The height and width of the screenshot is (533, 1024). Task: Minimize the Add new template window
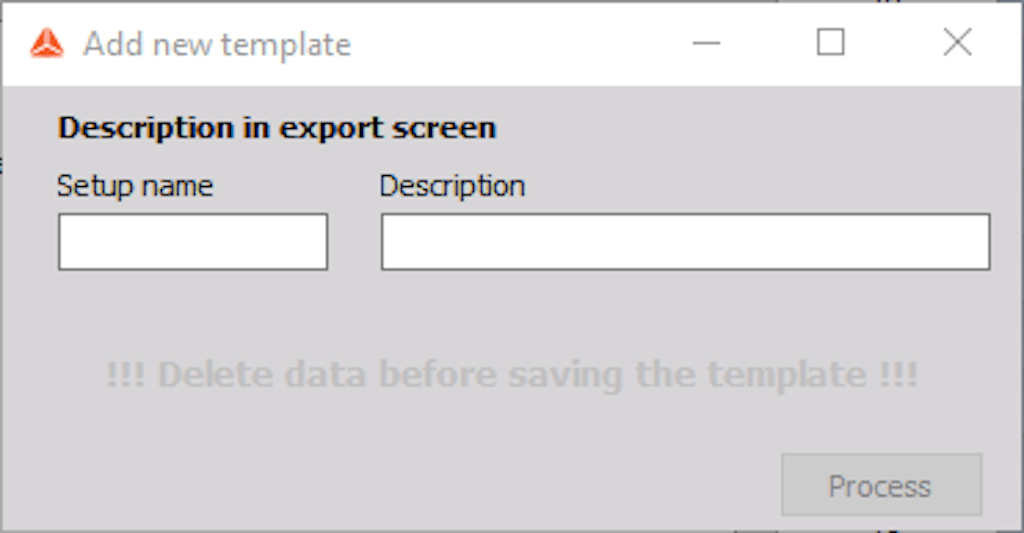click(706, 43)
